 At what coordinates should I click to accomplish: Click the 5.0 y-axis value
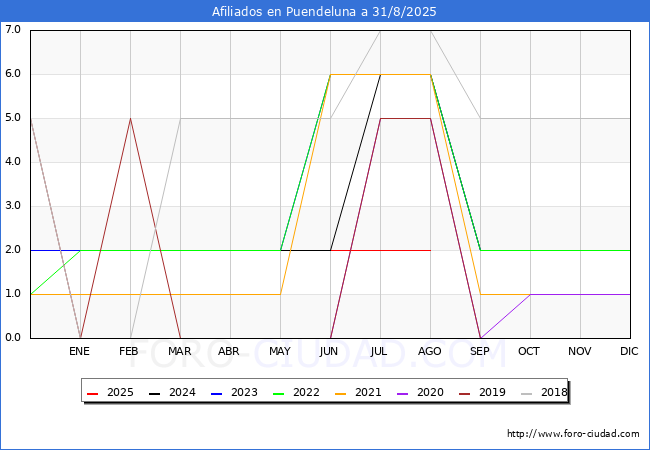tap(13, 118)
